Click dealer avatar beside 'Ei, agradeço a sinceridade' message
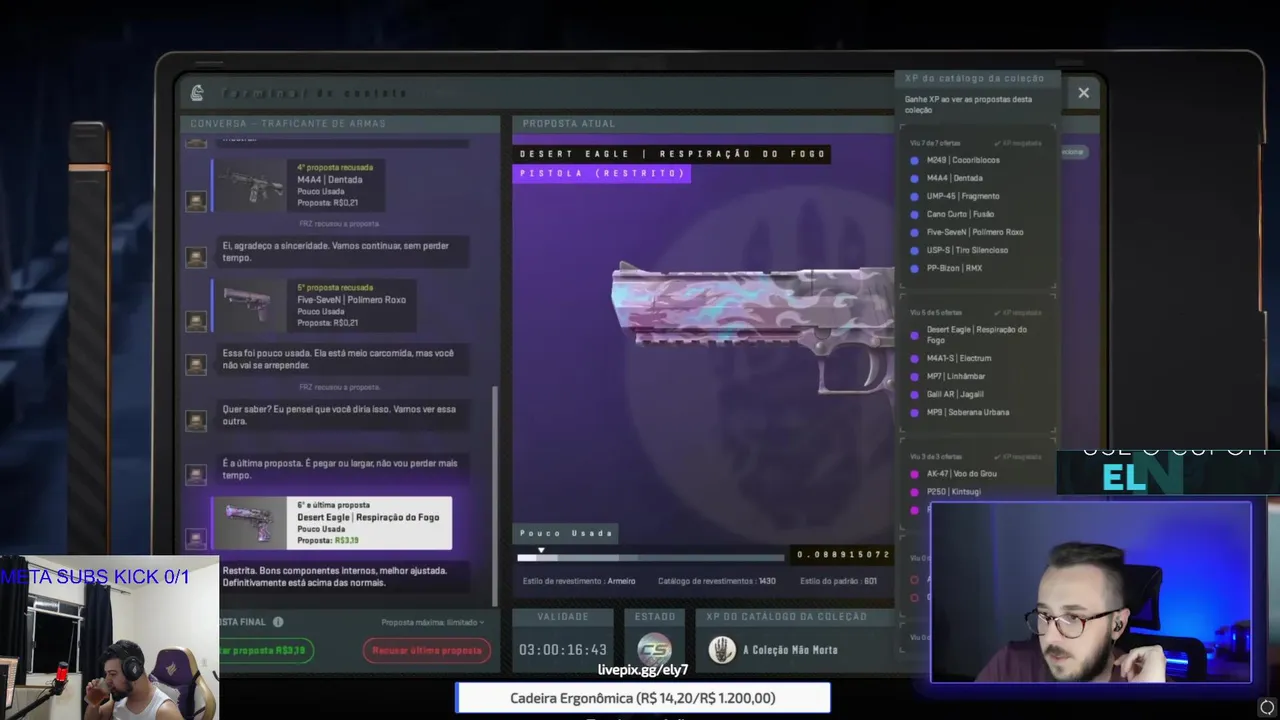 (196, 257)
